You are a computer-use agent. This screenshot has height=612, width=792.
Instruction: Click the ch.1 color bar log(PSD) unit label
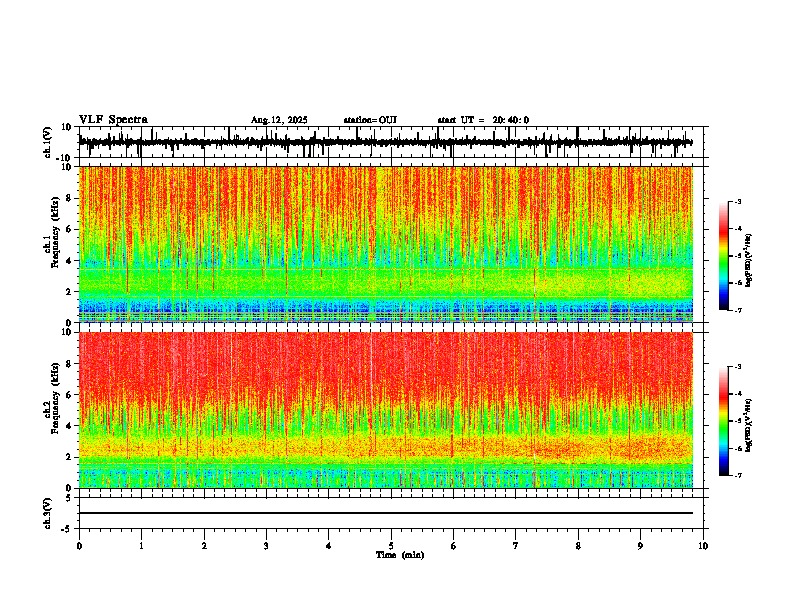tap(748, 260)
